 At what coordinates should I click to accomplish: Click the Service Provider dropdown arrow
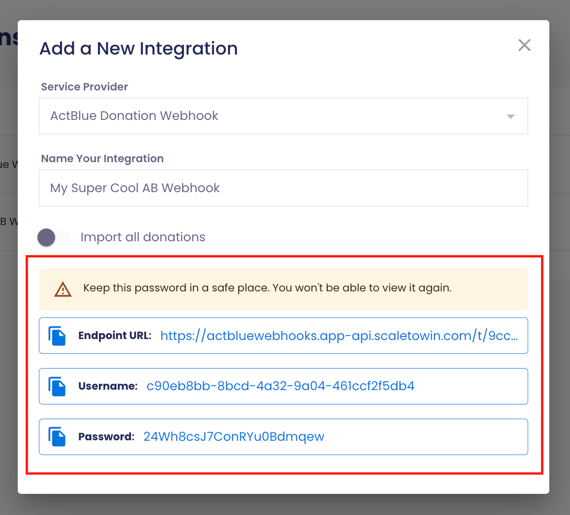point(511,116)
